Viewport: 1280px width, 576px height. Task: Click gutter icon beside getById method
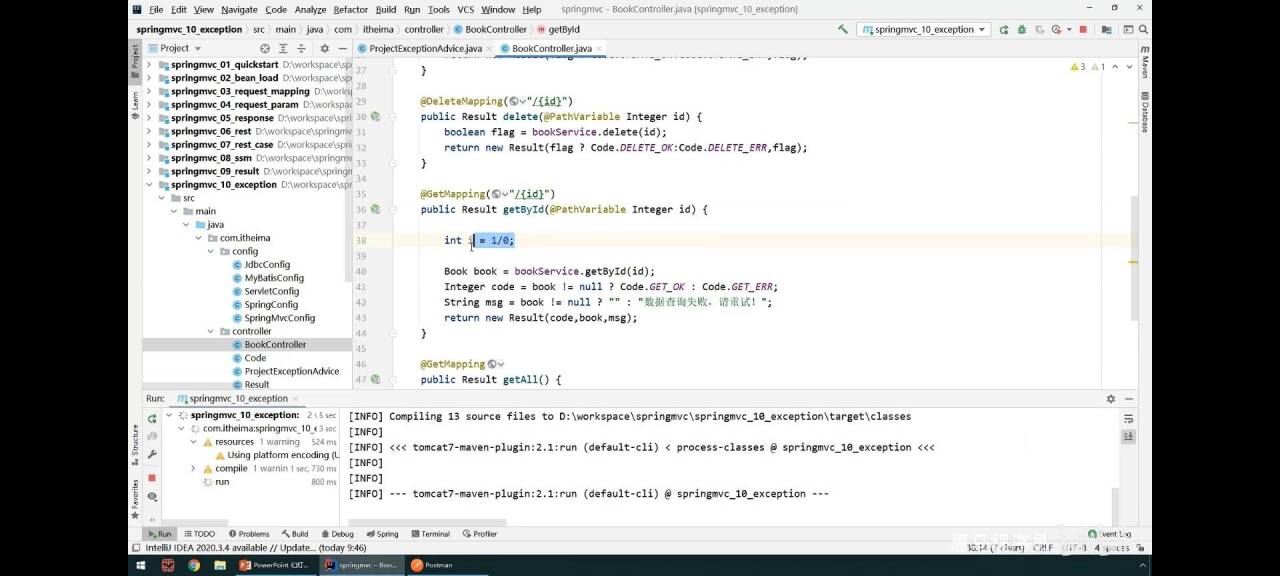[376, 210]
